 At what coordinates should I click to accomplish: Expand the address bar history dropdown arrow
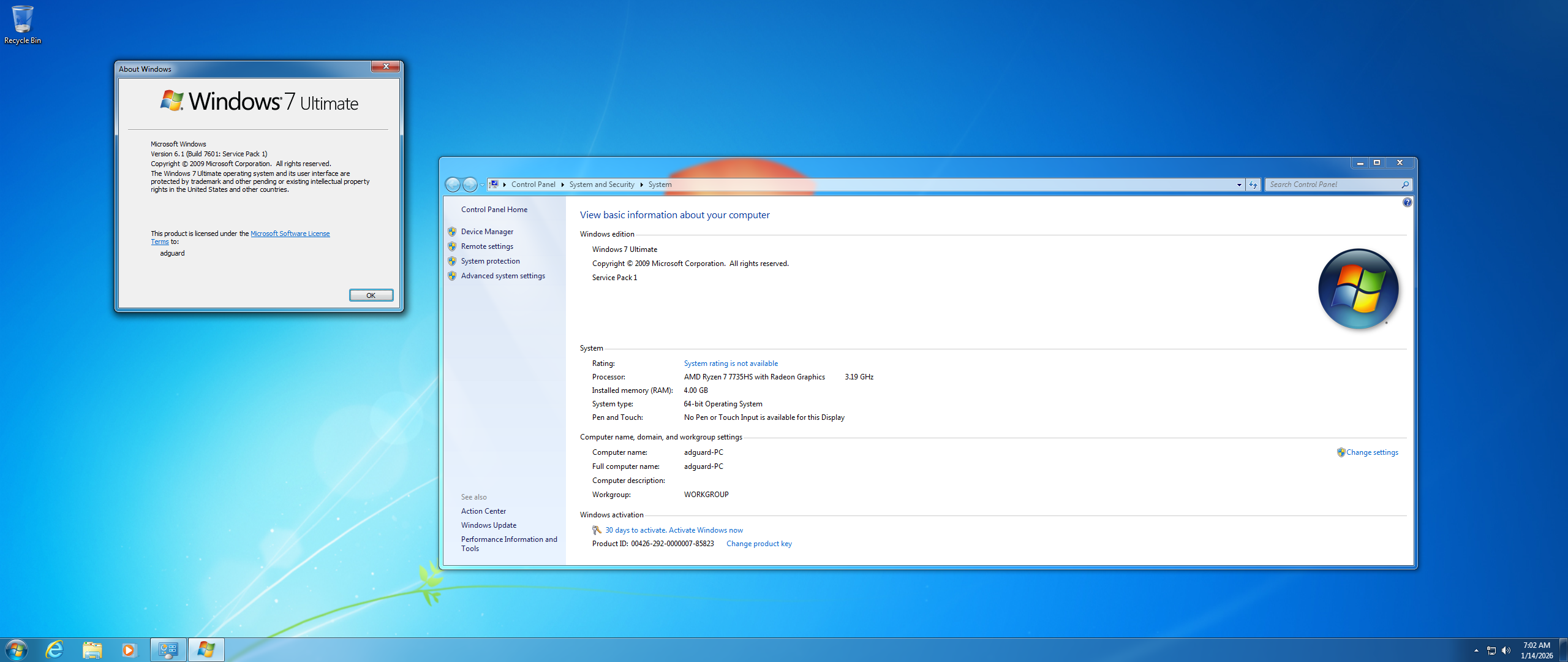(x=1239, y=185)
